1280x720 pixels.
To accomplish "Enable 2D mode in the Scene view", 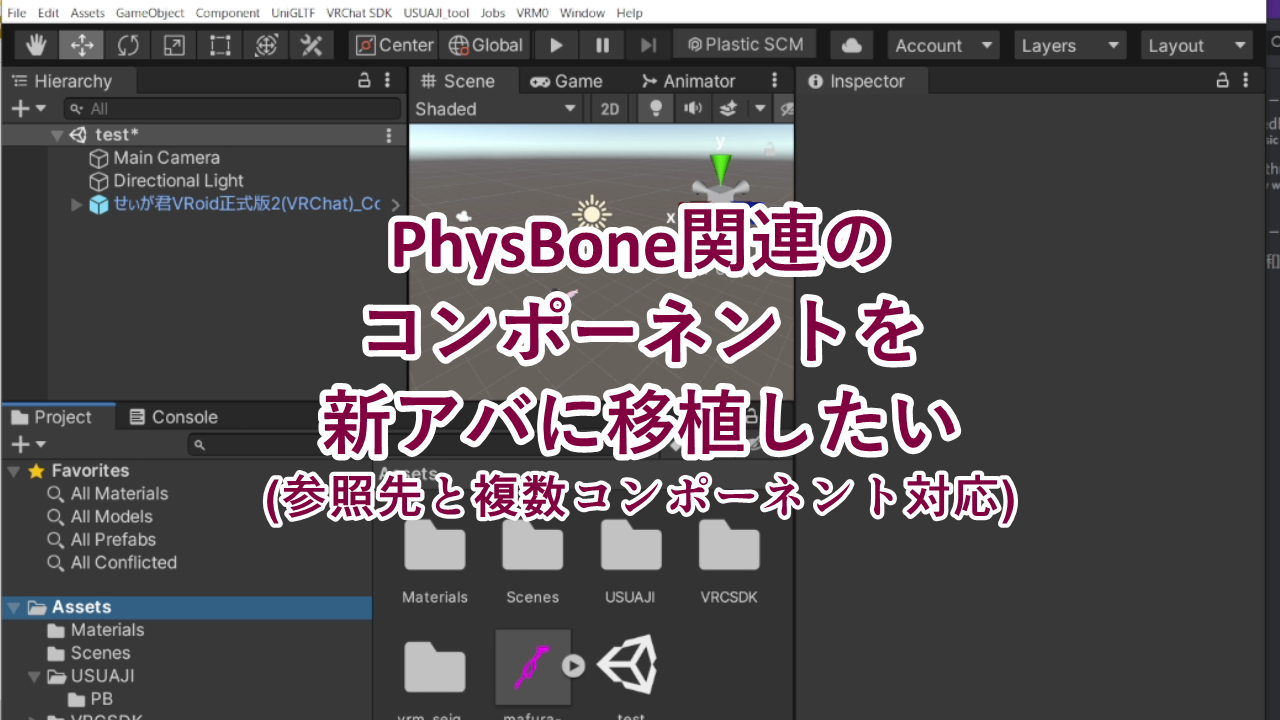I will pyautogui.click(x=609, y=108).
